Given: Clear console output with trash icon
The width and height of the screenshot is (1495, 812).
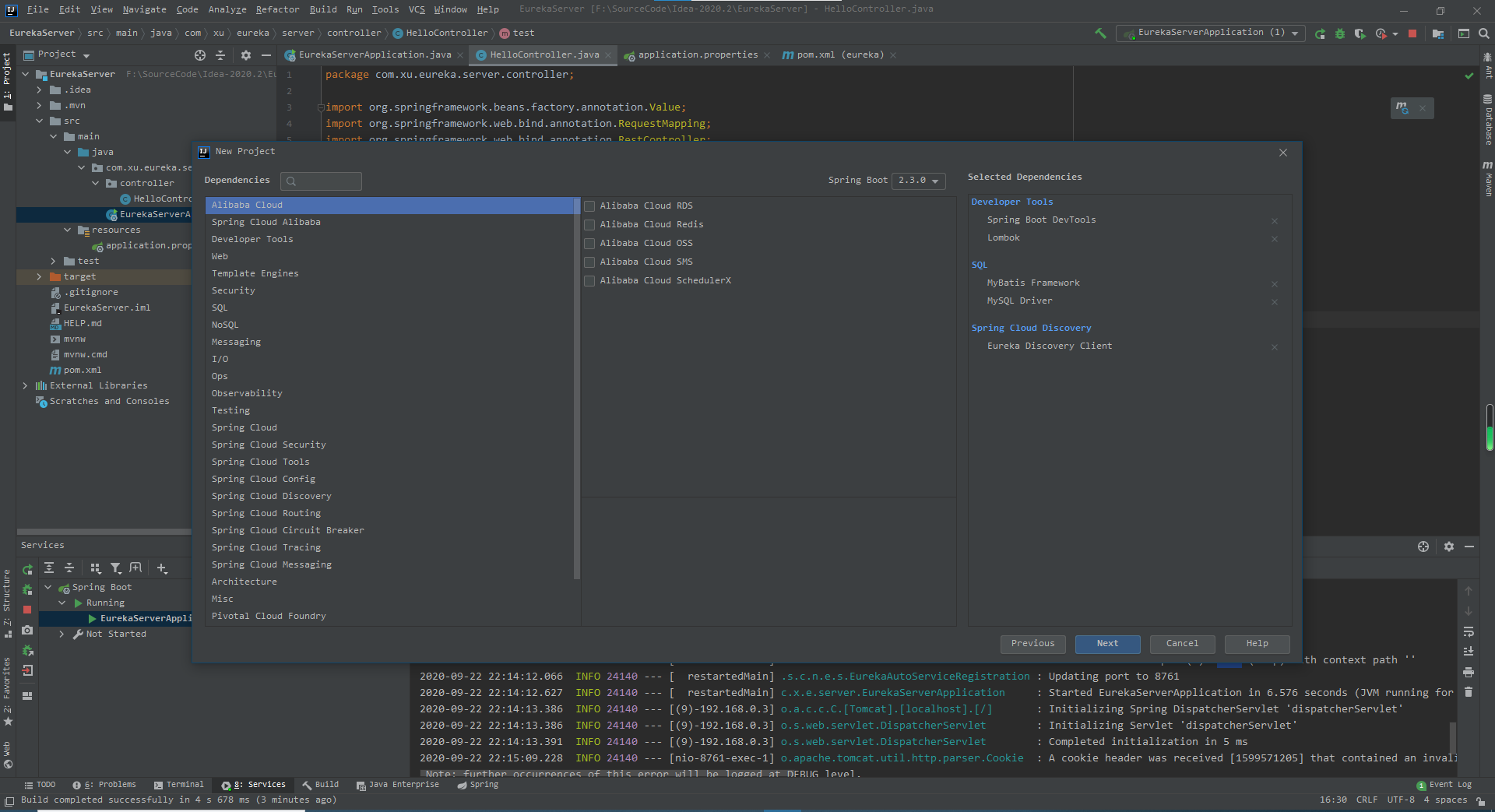Looking at the screenshot, I should [x=1469, y=691].
